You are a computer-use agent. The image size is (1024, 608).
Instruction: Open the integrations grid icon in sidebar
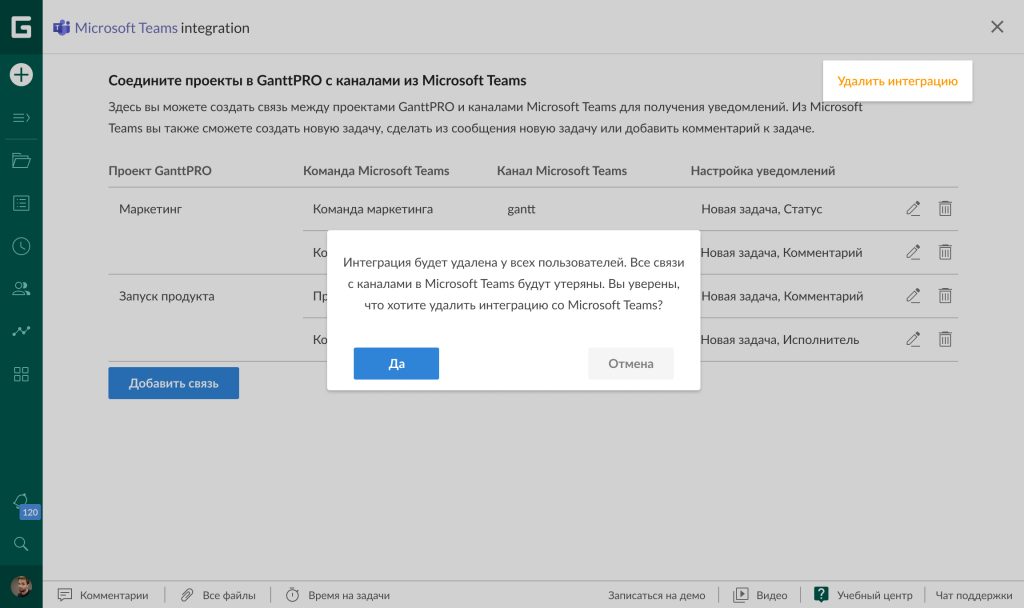tap(20, 374)
